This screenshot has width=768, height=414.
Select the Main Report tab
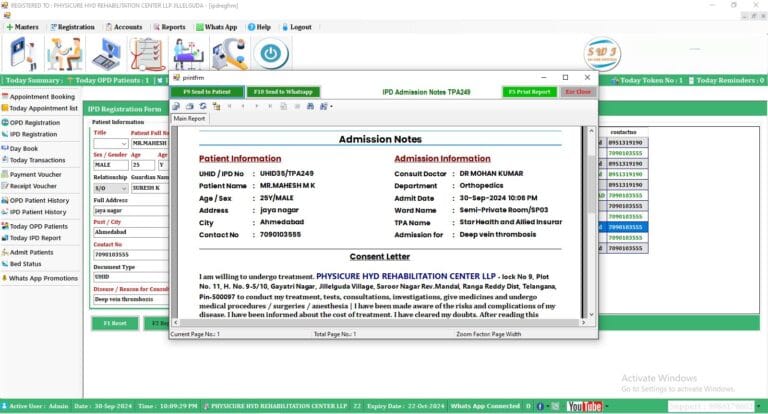point(189,119)
